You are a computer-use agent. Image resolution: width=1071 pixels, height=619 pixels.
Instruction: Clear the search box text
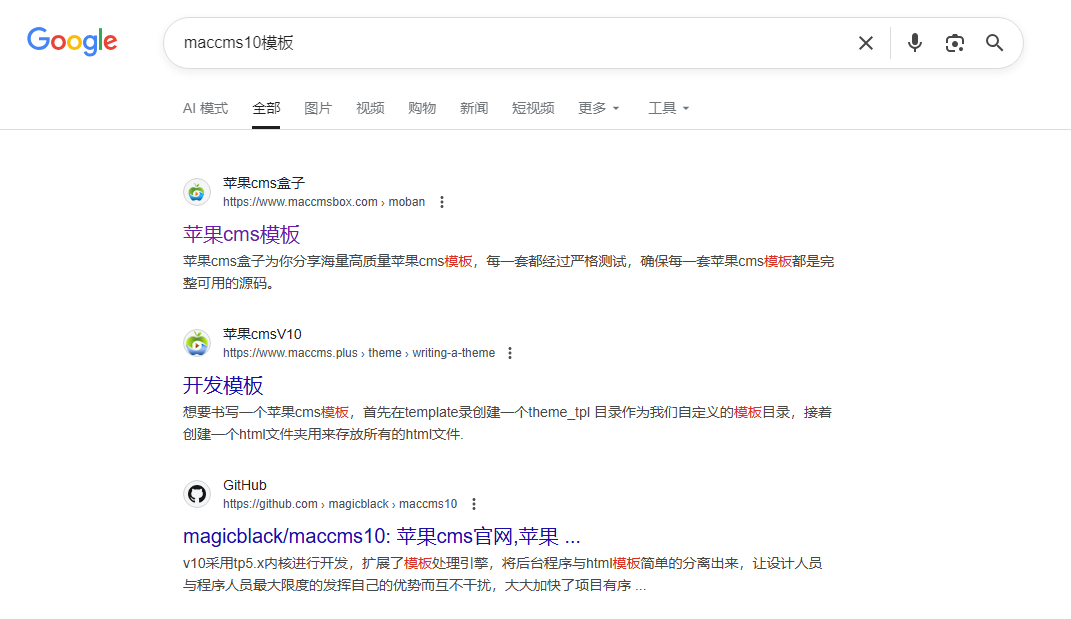click(x=865, y=43)
